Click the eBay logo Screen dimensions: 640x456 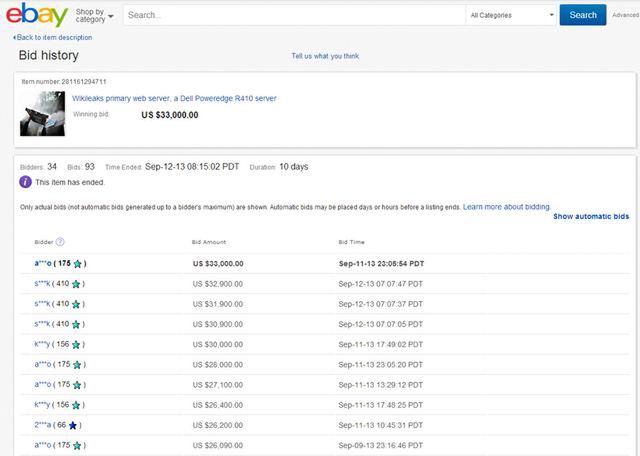click(37, 15)
